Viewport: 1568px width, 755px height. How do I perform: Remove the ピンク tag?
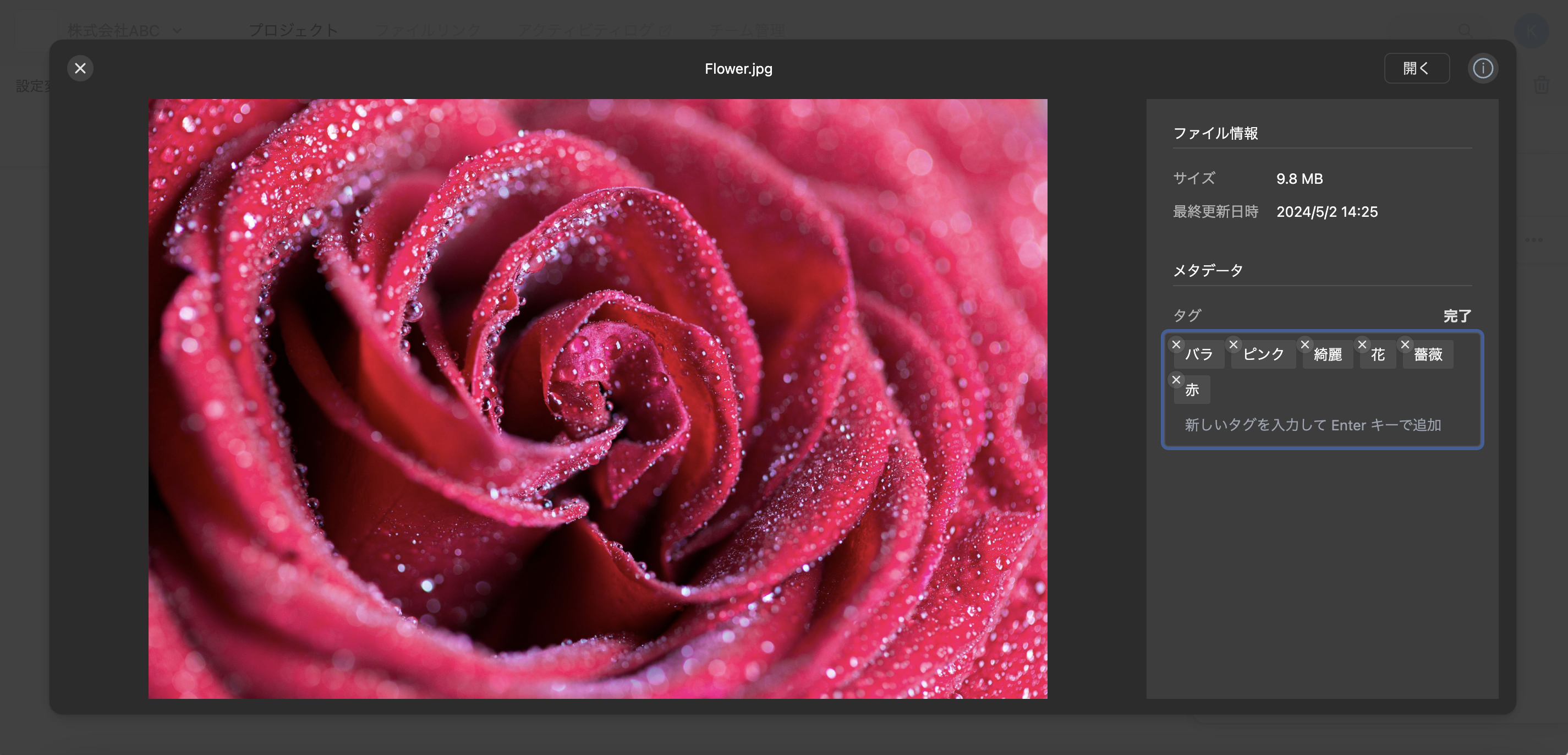click(1233, 344)
